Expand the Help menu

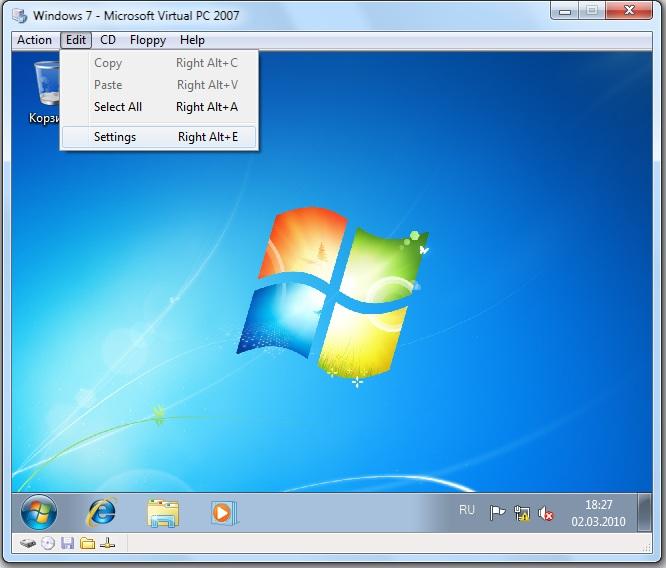(x=192, y=40)
